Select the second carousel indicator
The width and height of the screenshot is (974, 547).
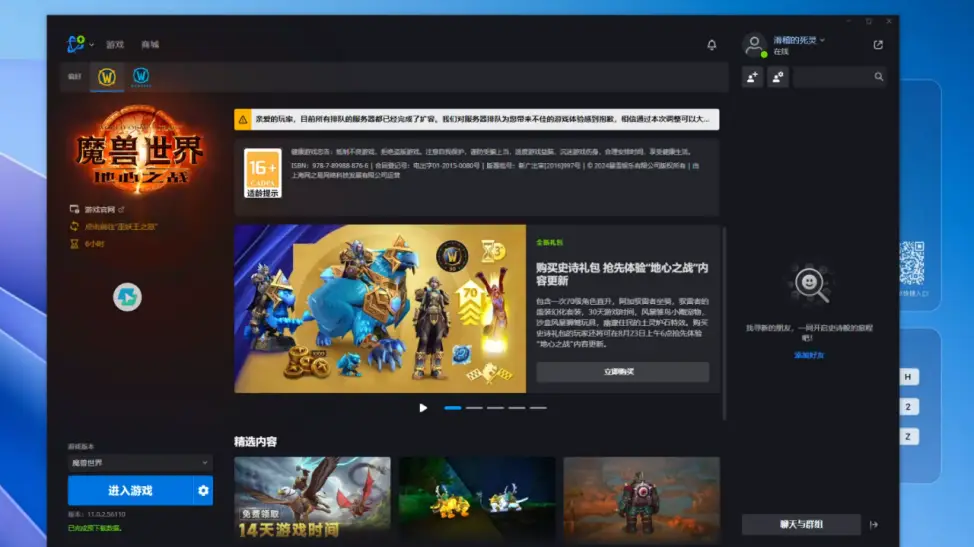click(x=474, y=408)
